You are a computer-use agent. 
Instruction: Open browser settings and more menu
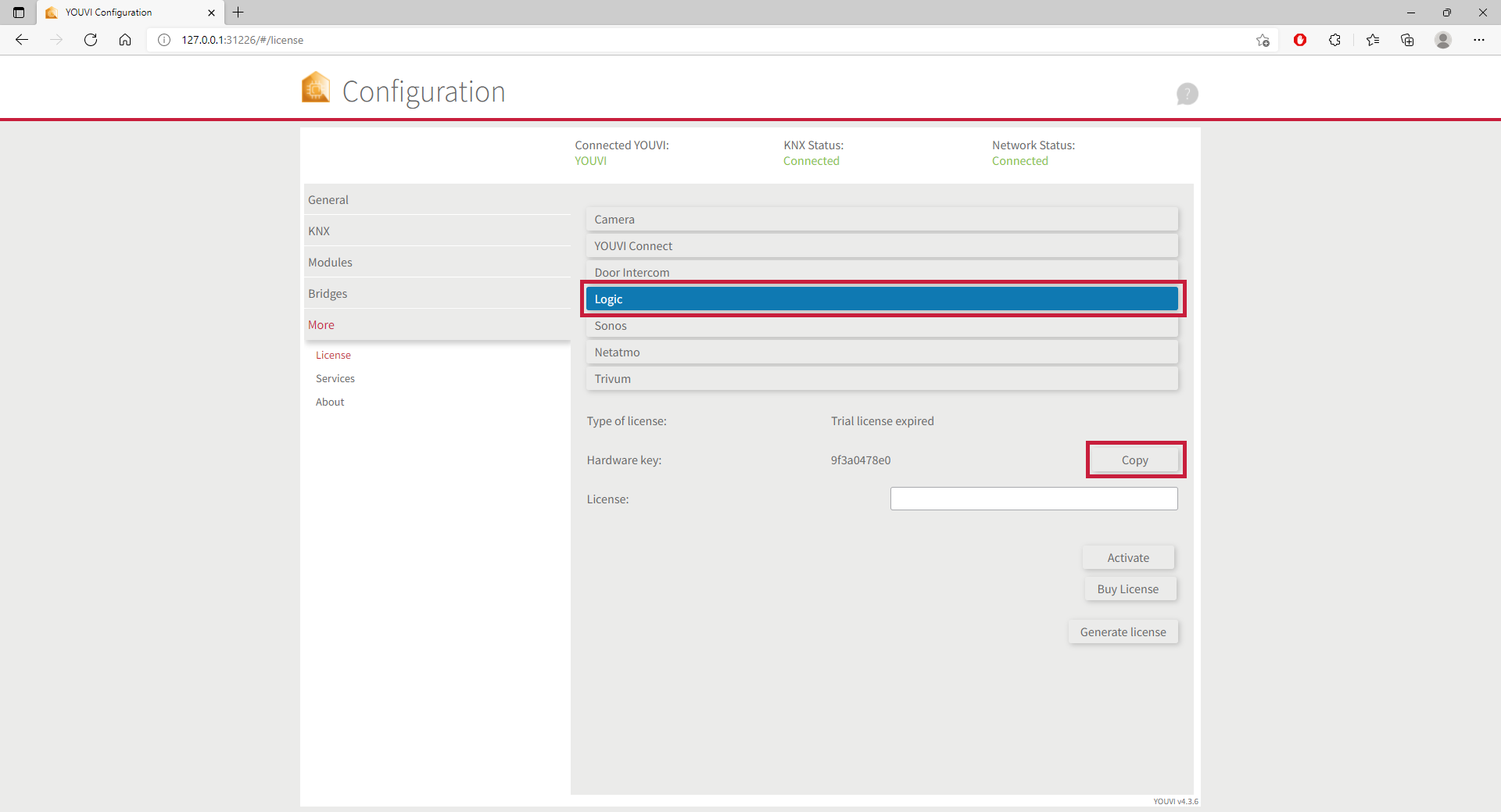(x=1479, y=40)
